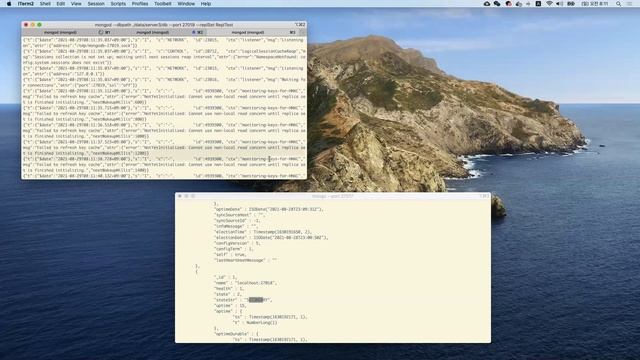
Task: Click the "electionTime" Timestamp line
Action: (263, 231)
